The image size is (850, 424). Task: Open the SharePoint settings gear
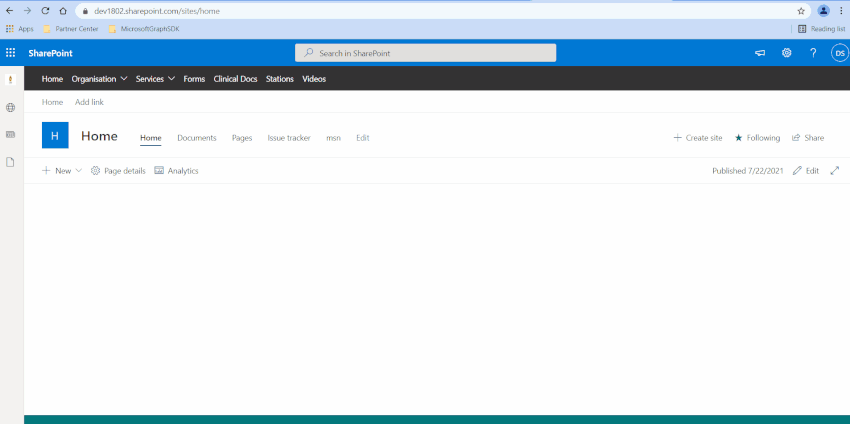[787, 53]
